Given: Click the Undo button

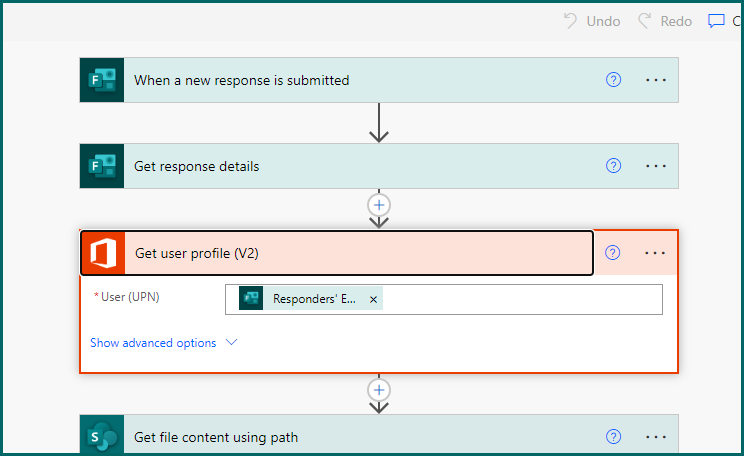Looking at the screenshot, I should [592, 21].
